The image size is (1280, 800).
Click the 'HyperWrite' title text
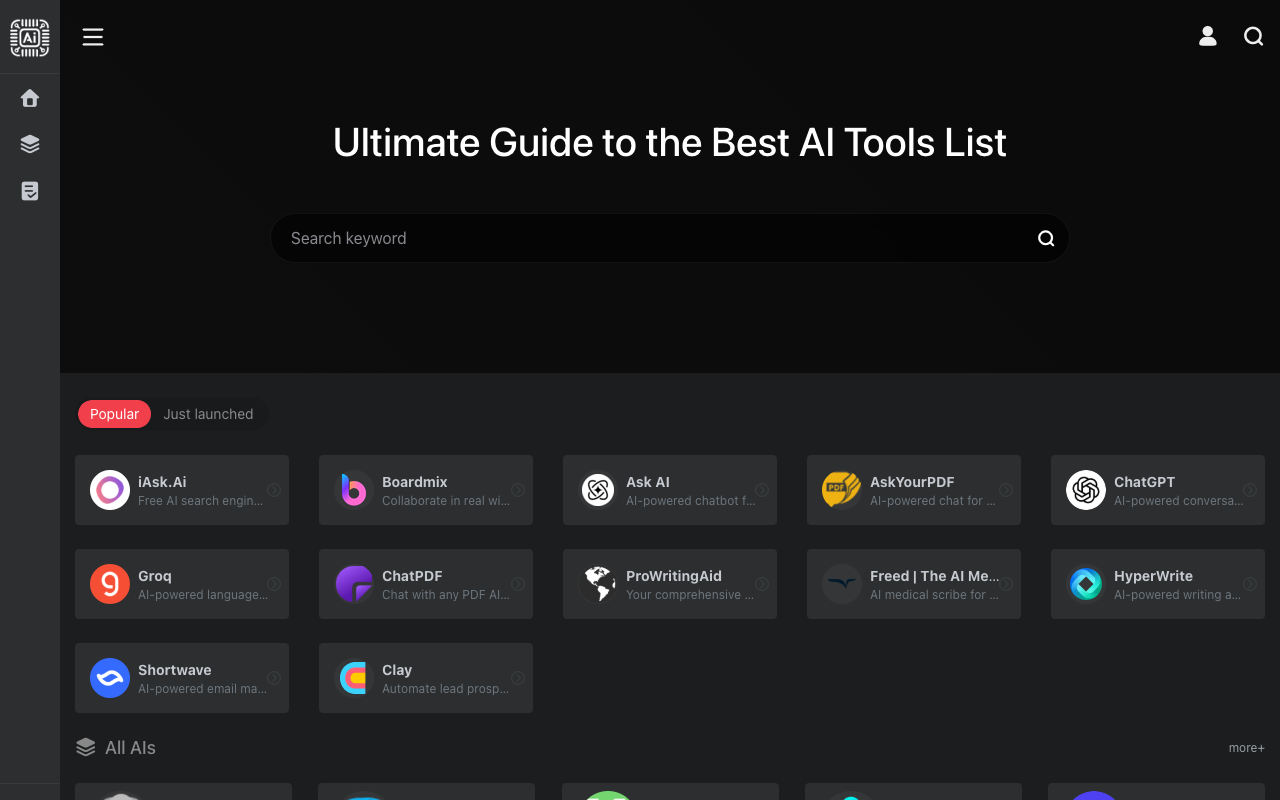pos(1153,576)
